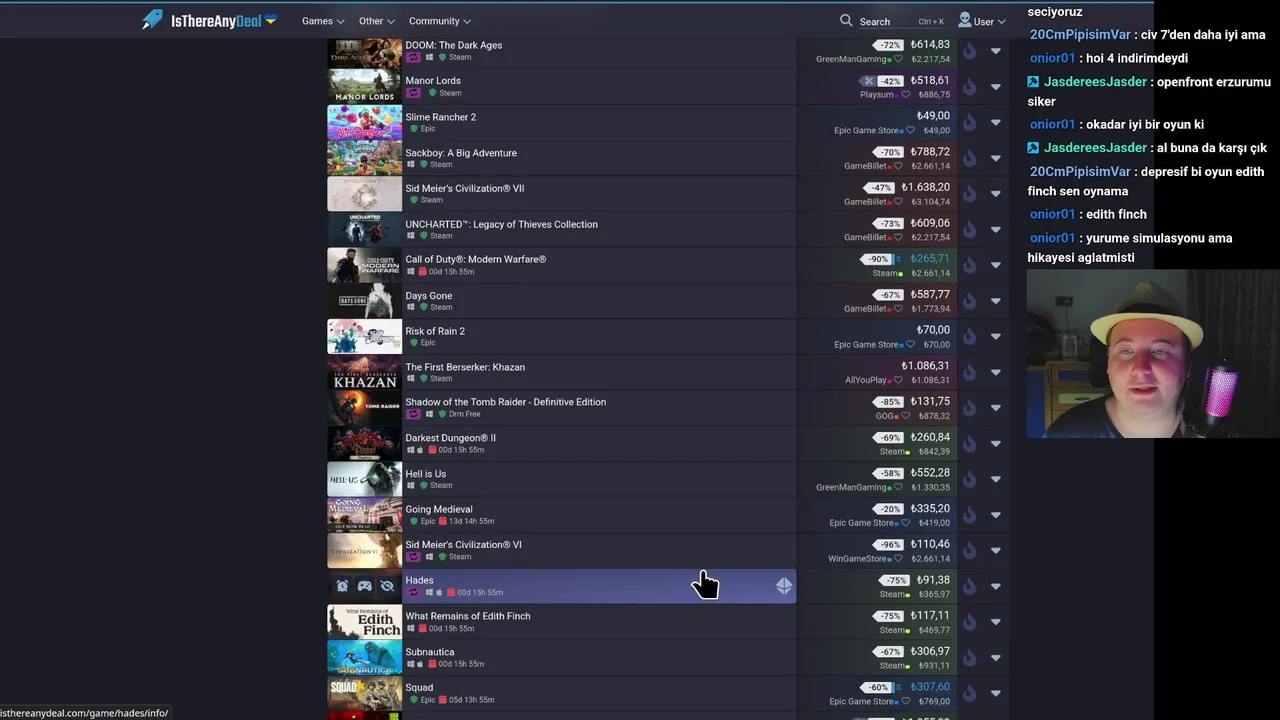Click the flame icon for Going Medieval
The image size is (1280, 720).
(x=969, y=515)
